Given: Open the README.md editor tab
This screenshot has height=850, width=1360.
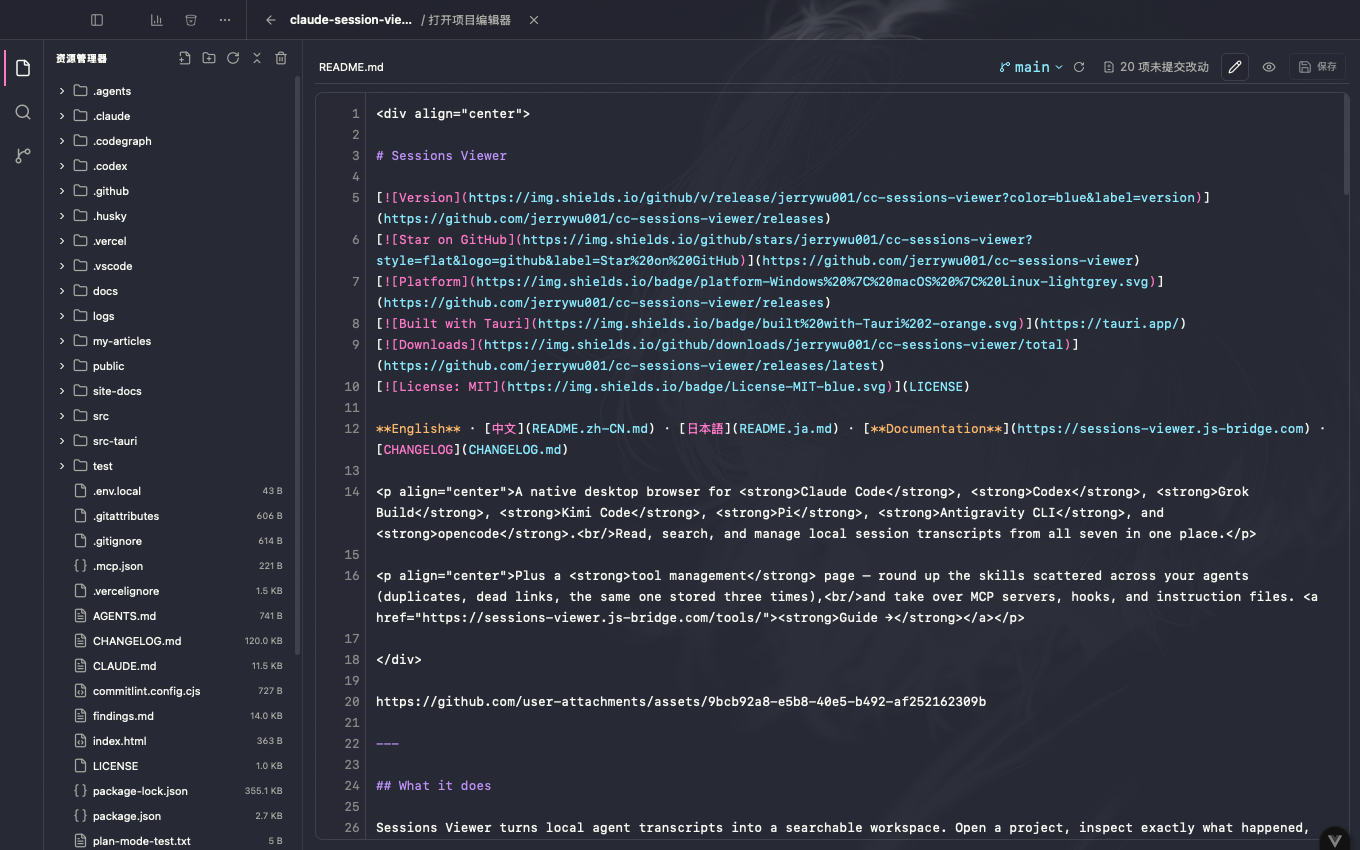Looking at the screenshot, I should (351, 67).
